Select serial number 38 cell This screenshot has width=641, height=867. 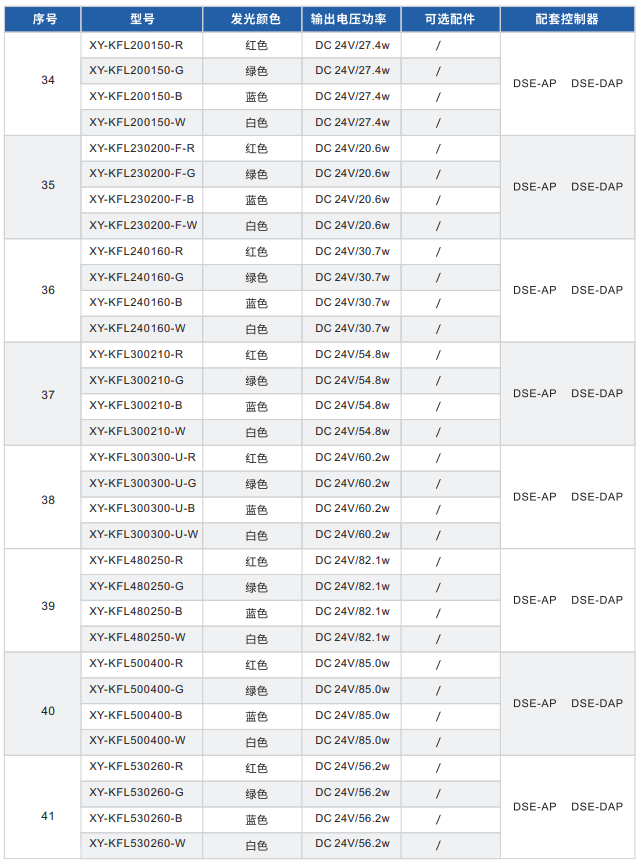[48, 500]
